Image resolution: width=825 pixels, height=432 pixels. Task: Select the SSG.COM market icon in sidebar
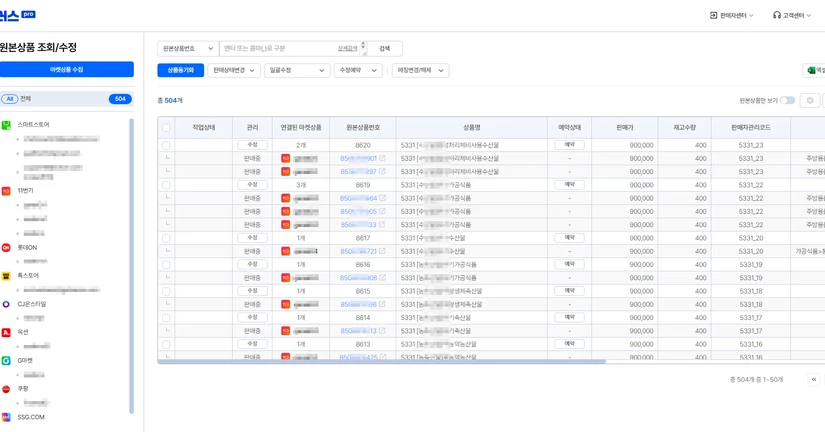pos(6,417)
